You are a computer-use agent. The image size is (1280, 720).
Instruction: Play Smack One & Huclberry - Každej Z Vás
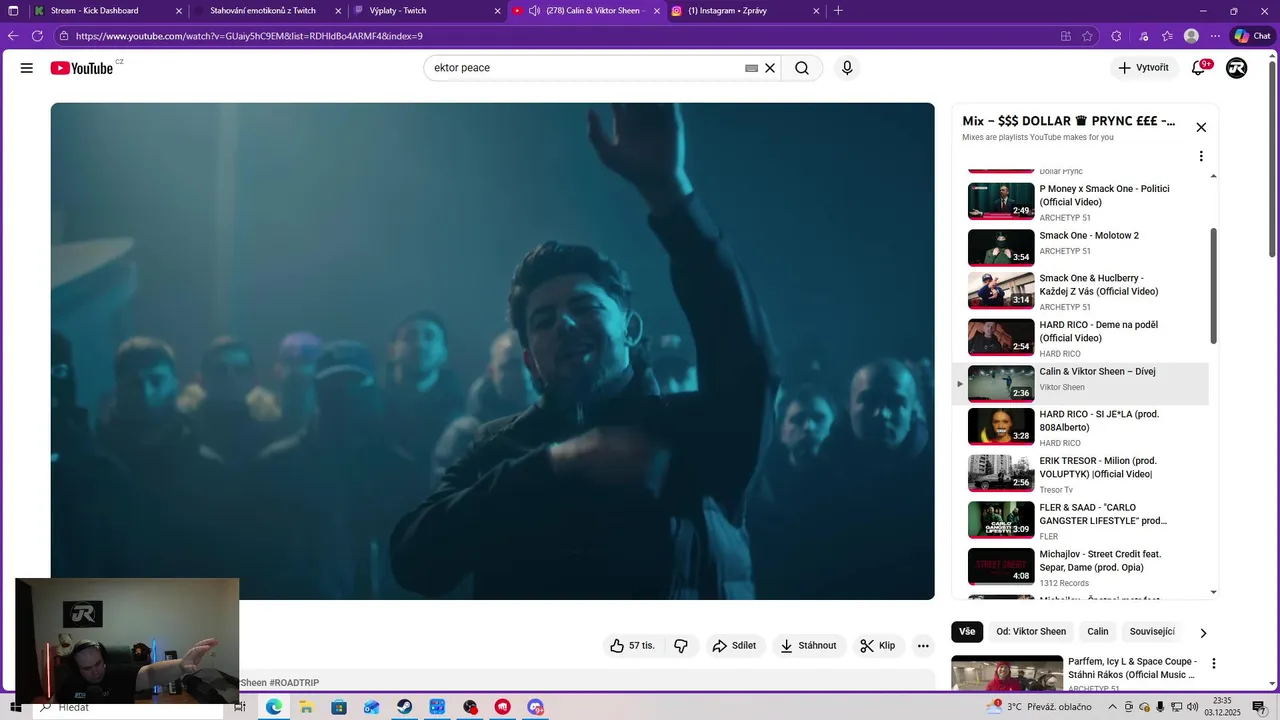click(x=1080, y=291)
